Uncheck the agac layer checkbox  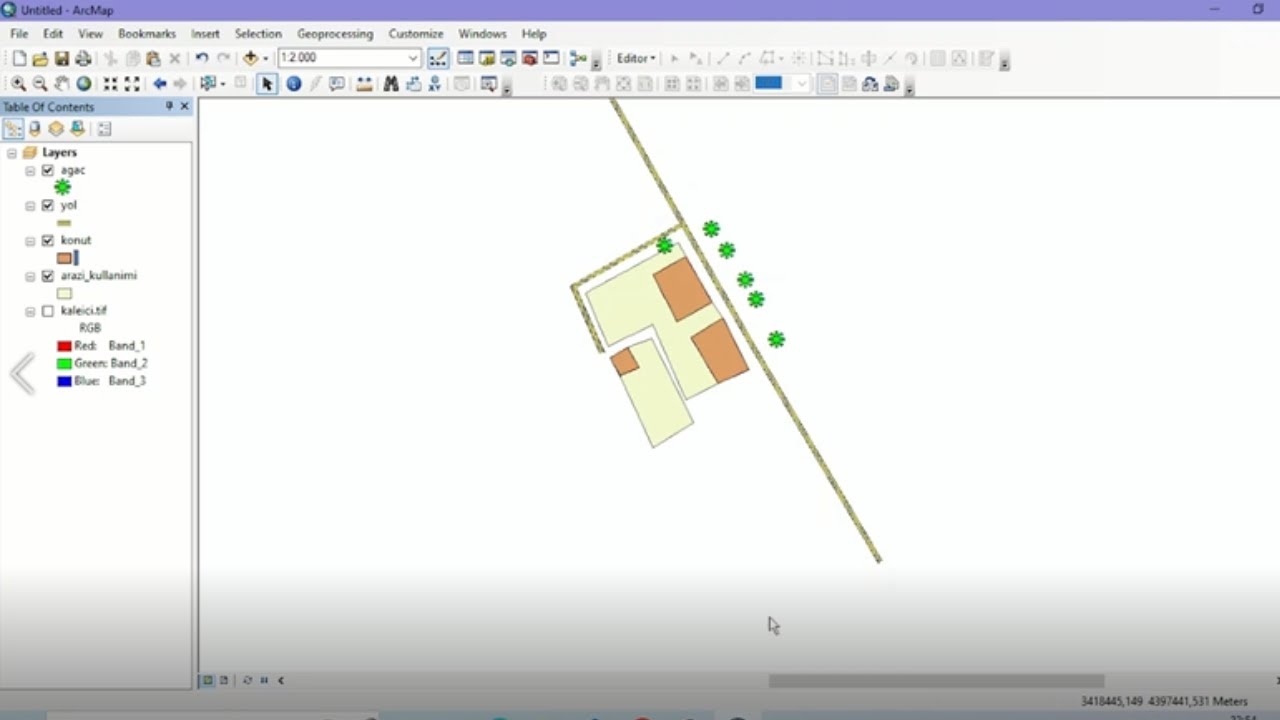[47, 170]
